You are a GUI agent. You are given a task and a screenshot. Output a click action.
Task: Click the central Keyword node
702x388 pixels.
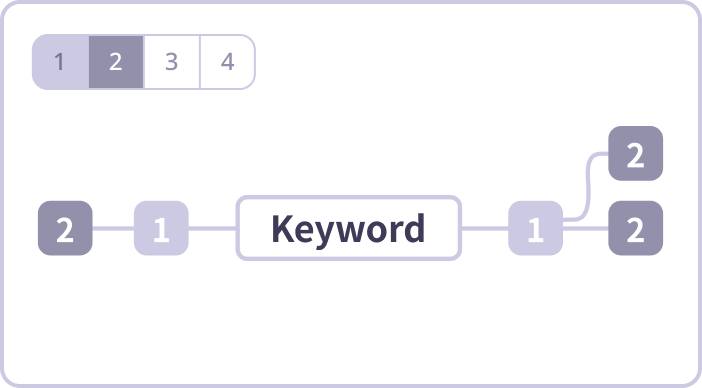tap(349, 228)
